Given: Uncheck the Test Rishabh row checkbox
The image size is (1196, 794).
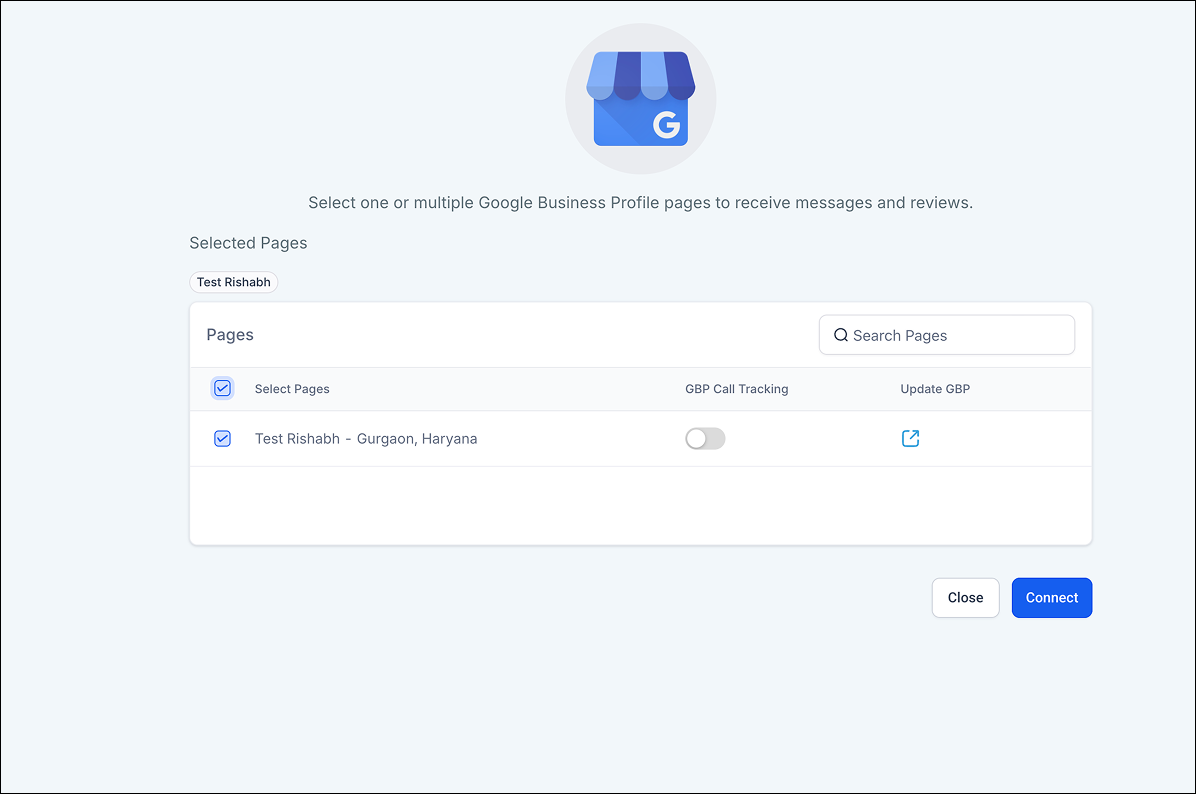Looking at the screenshot, I should 222,438.
